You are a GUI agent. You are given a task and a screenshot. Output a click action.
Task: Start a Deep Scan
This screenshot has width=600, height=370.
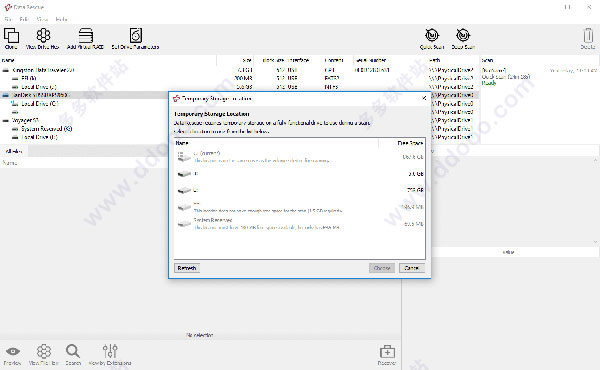[x=463, y=39]
